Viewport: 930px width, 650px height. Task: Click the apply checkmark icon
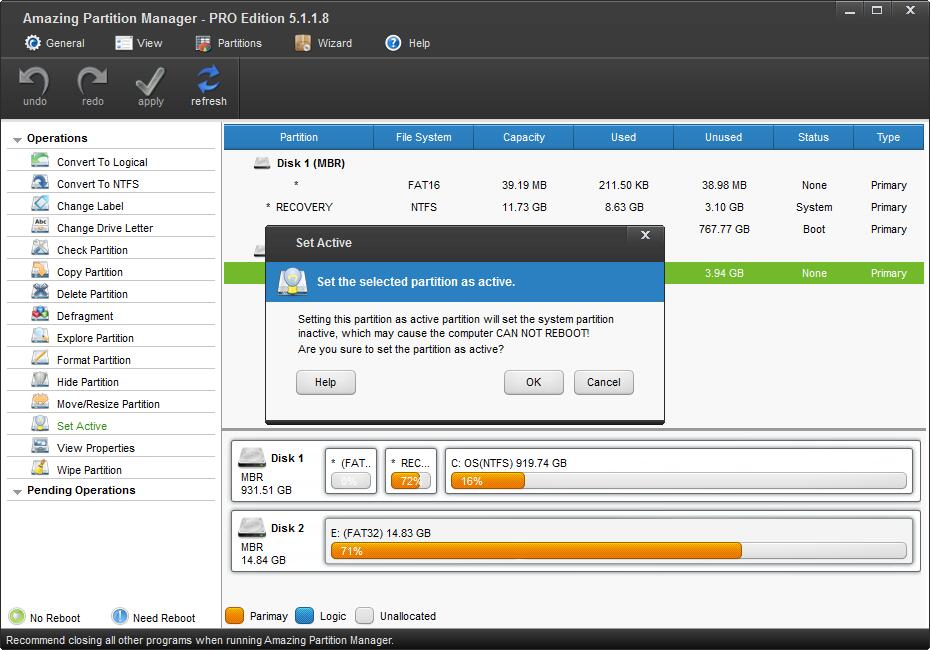[150, 81]
